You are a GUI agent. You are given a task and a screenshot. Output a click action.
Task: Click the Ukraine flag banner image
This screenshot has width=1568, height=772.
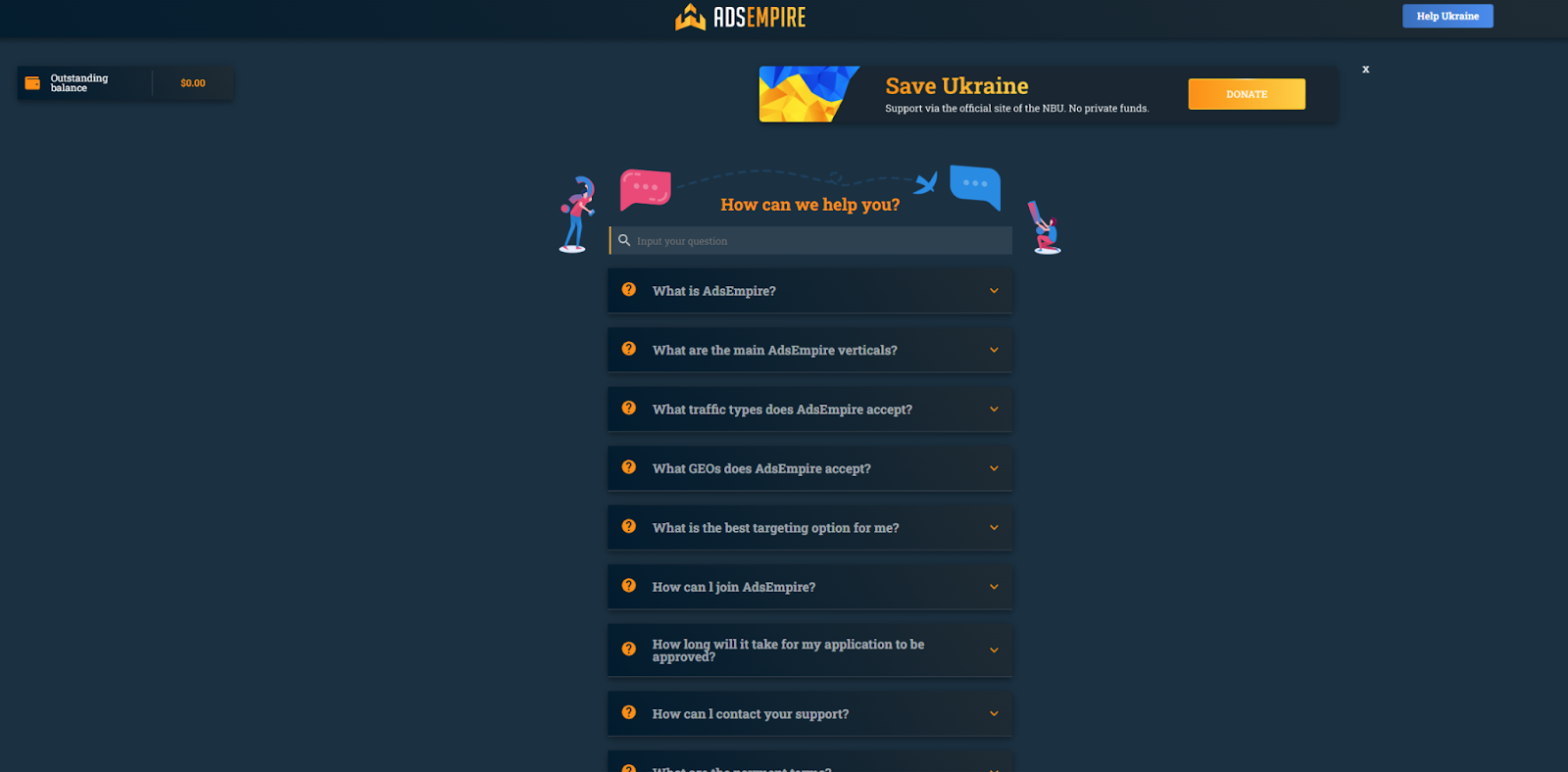808,94
